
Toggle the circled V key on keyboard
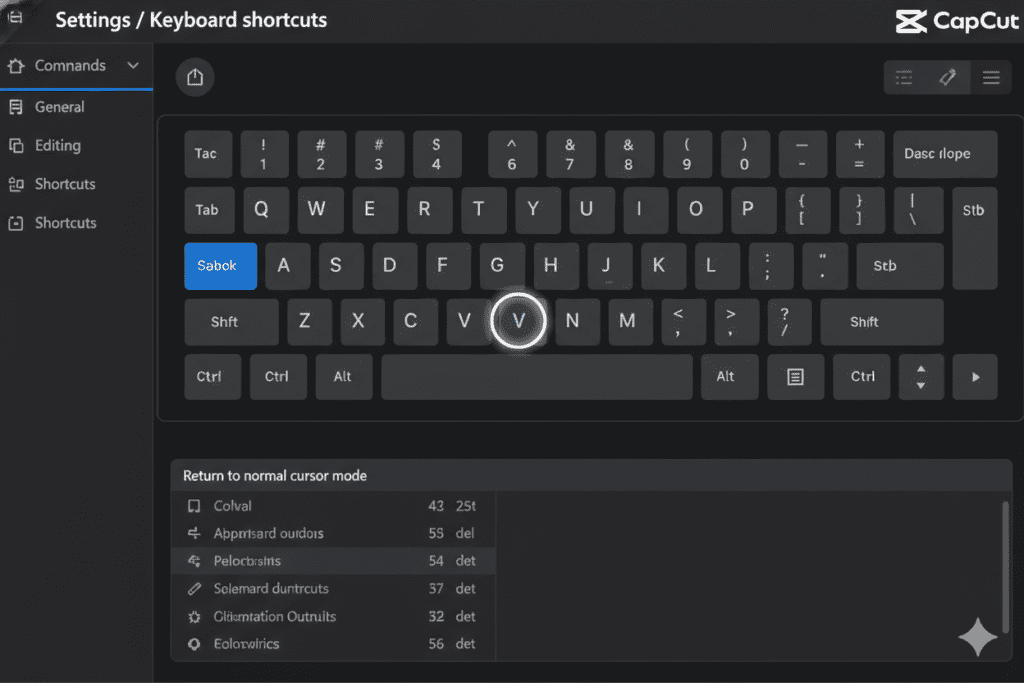(x=519, y=320)
